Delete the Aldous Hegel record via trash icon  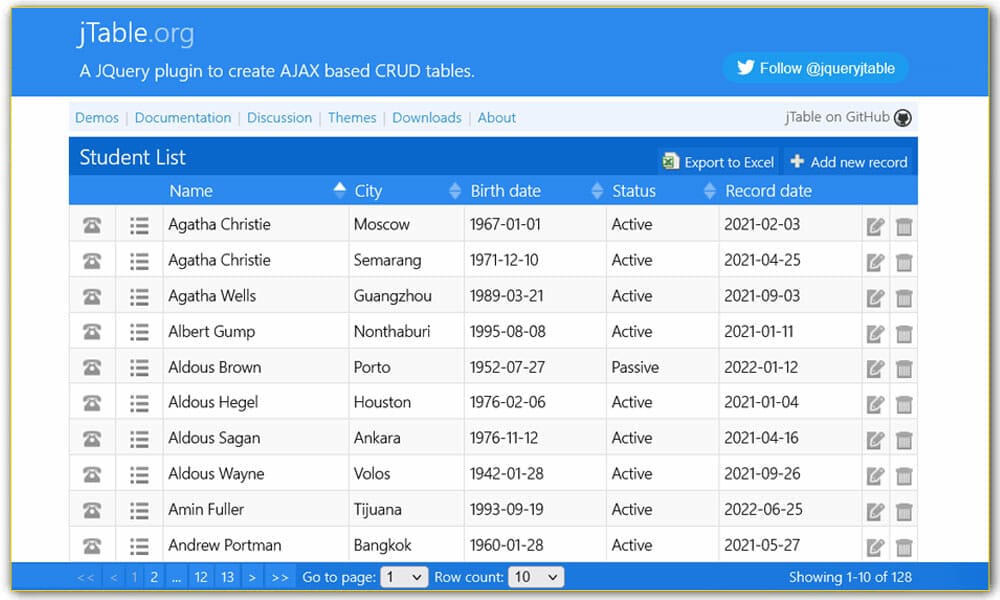tap(904, 404)
